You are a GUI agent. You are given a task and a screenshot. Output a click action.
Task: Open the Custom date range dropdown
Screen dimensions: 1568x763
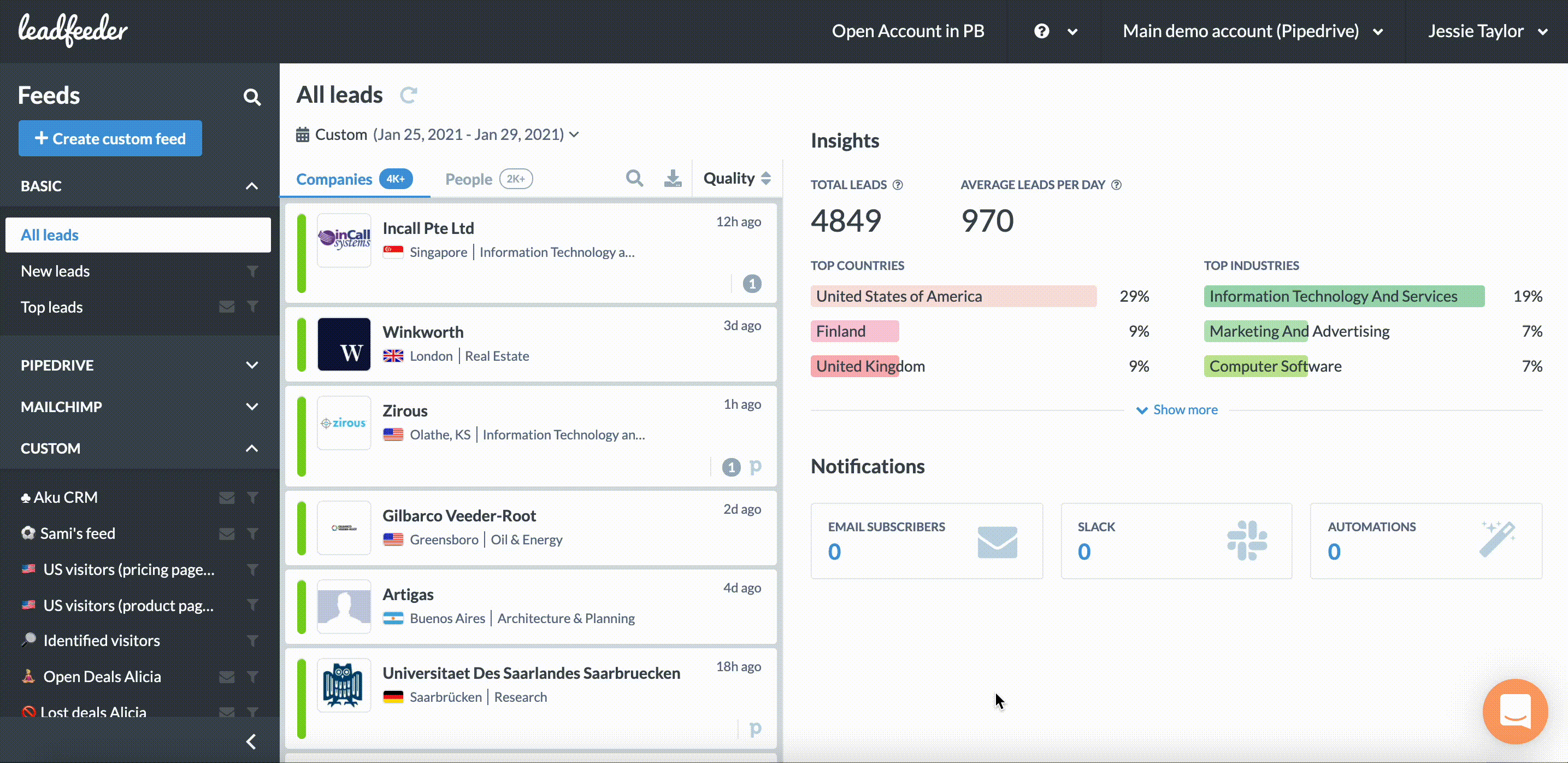point(438,134)
